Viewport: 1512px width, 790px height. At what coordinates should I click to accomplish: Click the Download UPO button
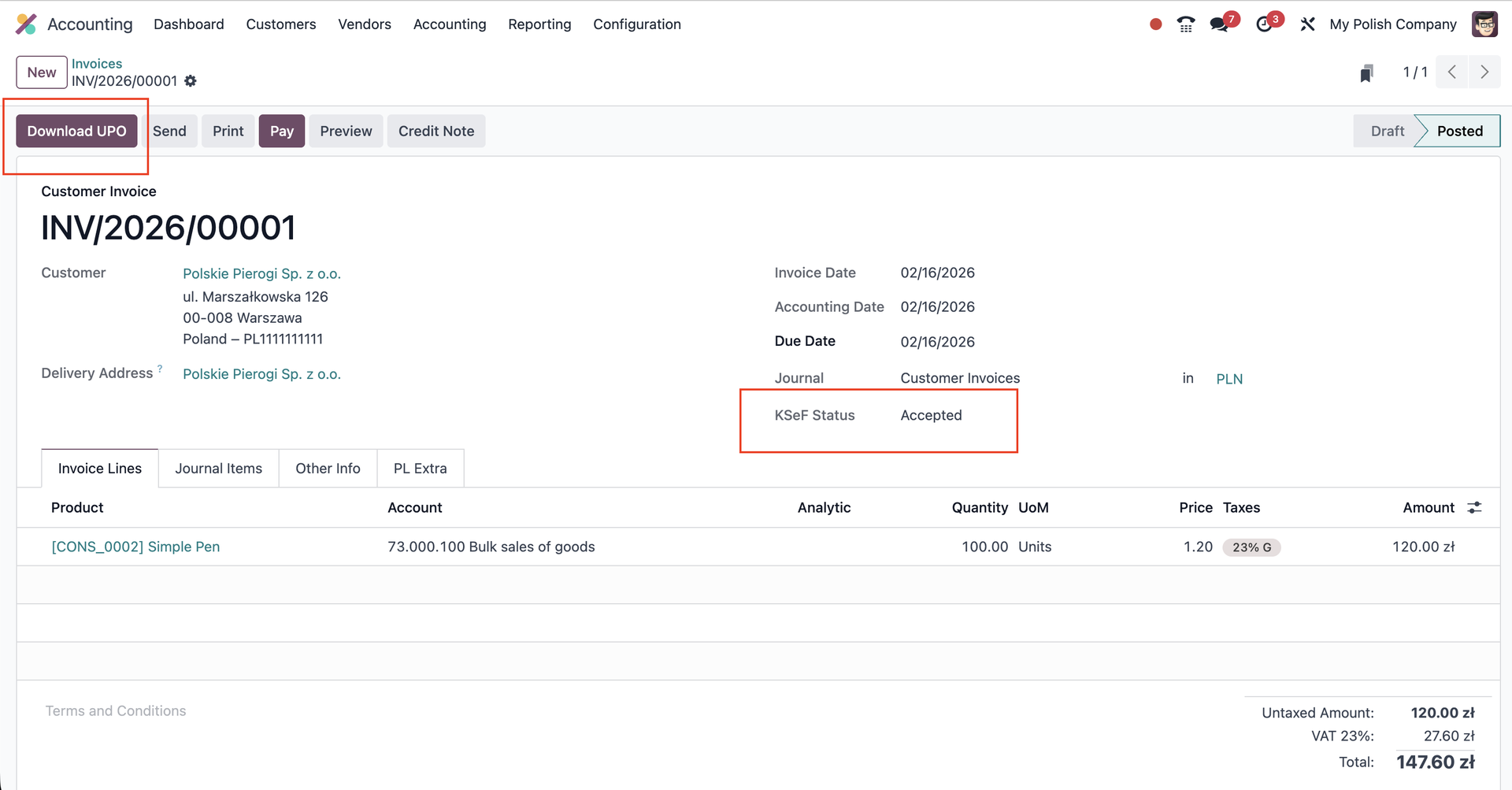pos(76,132)
